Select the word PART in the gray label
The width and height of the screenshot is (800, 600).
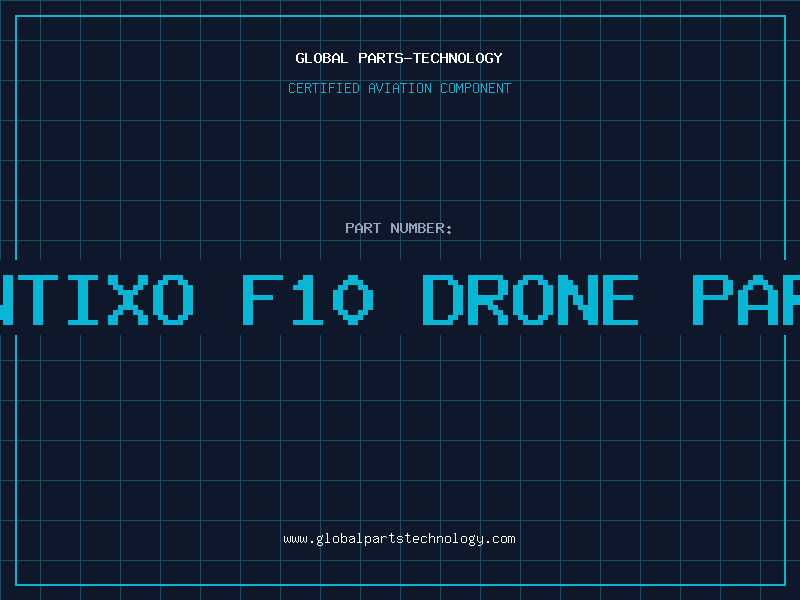pos(363,228)
